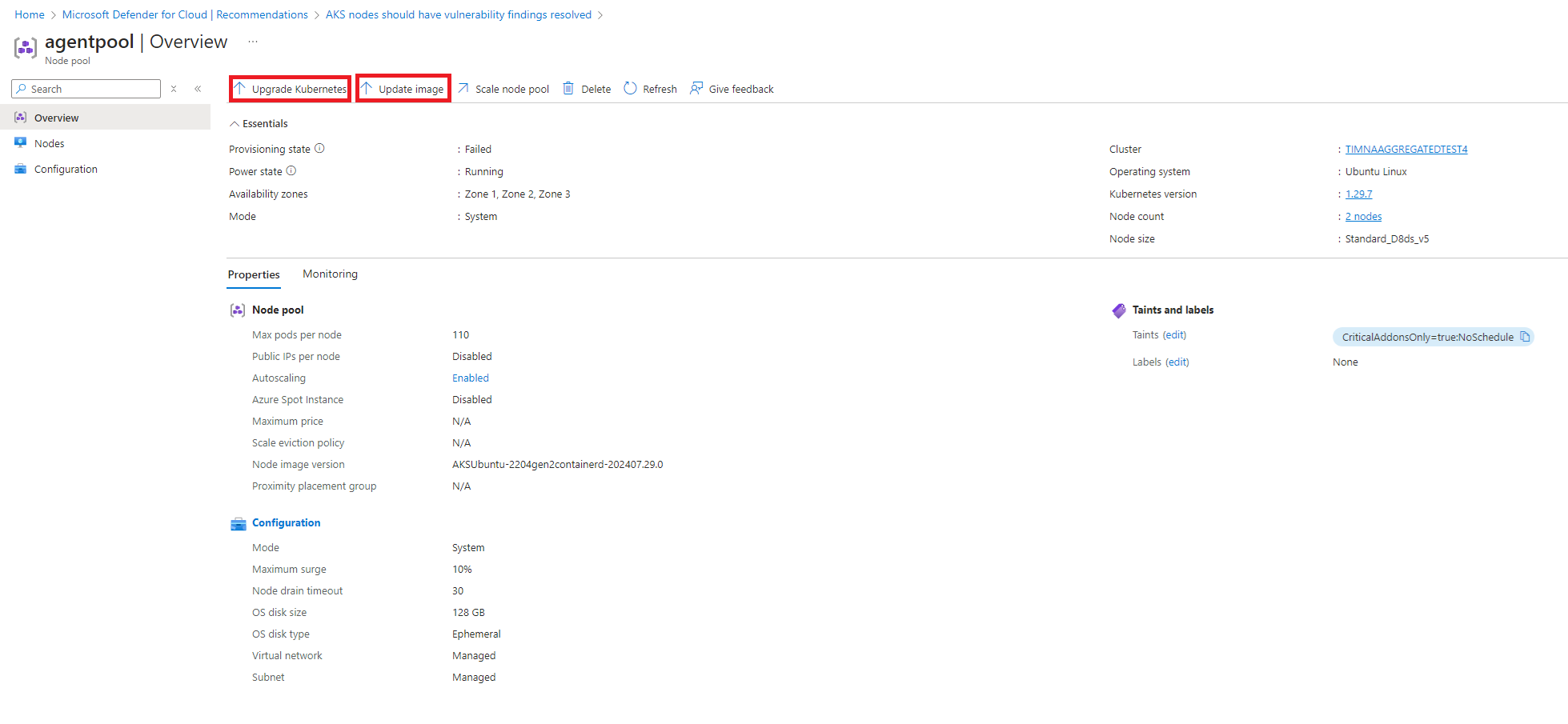Viewport: 1568px width, 724px height.
Task: Click the Nodes monitor icon in the sidebar
Action: click(21, 142)
